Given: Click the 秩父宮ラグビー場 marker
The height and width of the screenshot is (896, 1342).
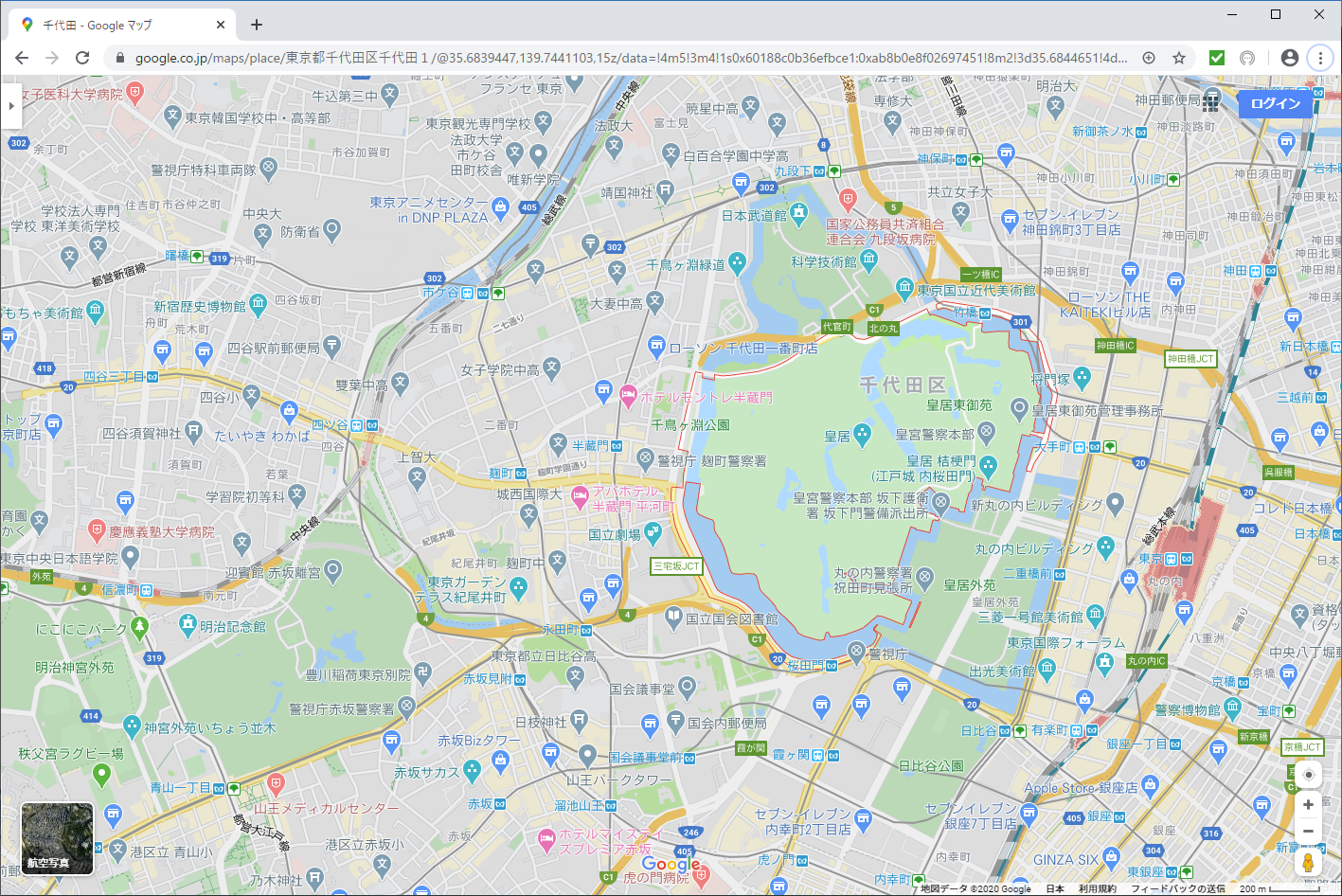Looking at the screenshot, I should click(101, 775).
